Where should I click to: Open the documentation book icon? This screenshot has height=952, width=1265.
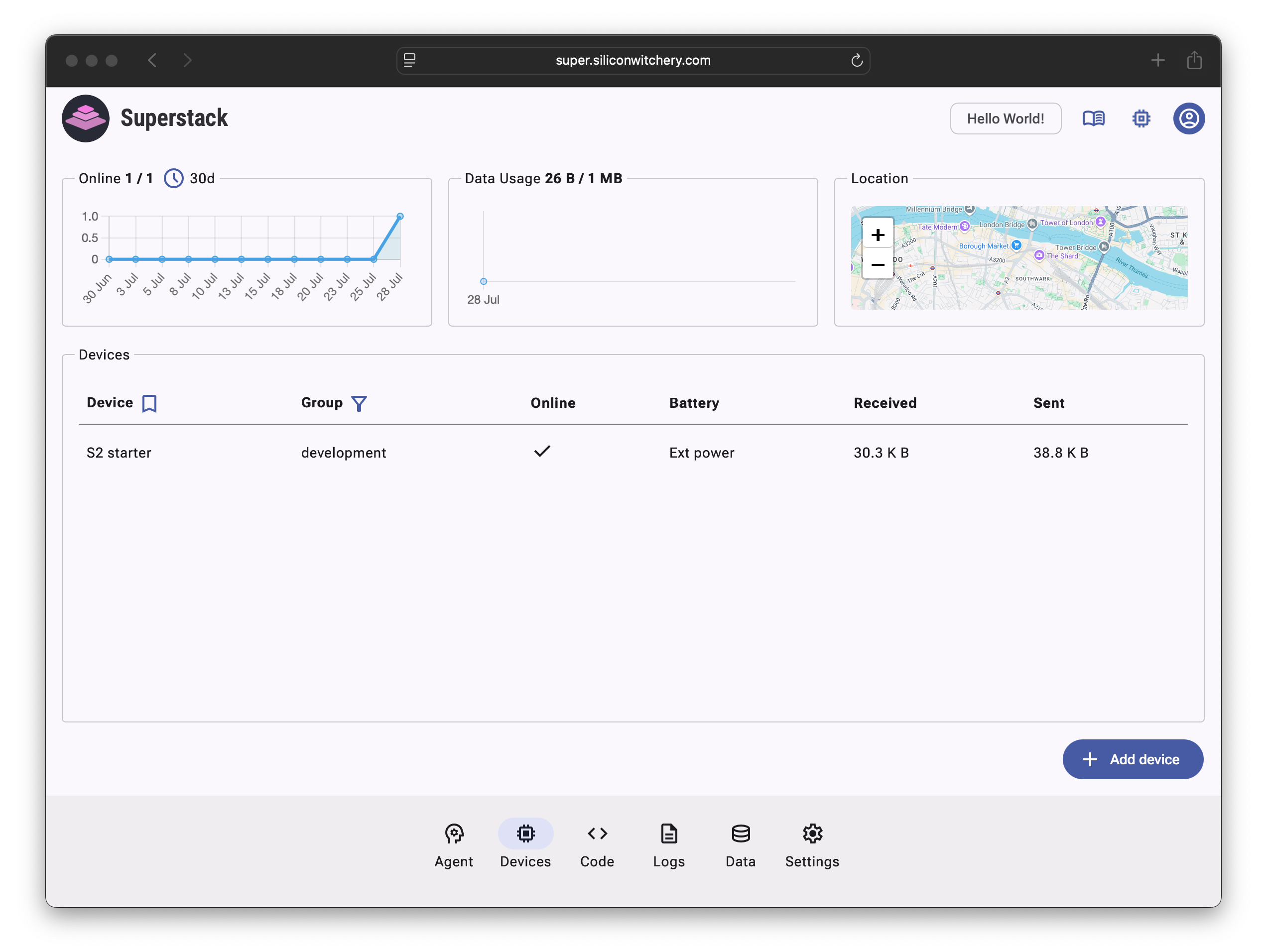pos(1093,119)
